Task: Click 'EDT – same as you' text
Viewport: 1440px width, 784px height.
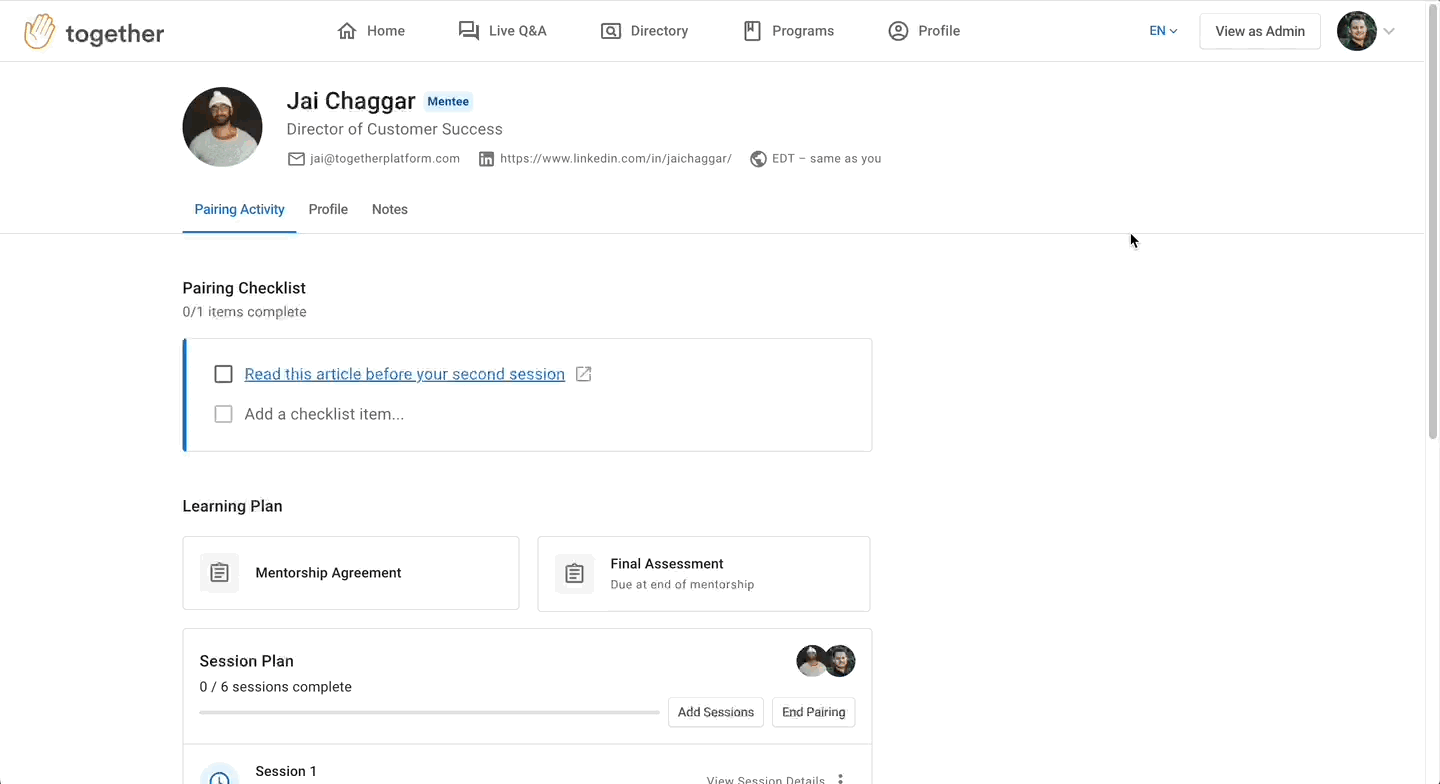Action: pyautogui.click(x=827, y=159)
